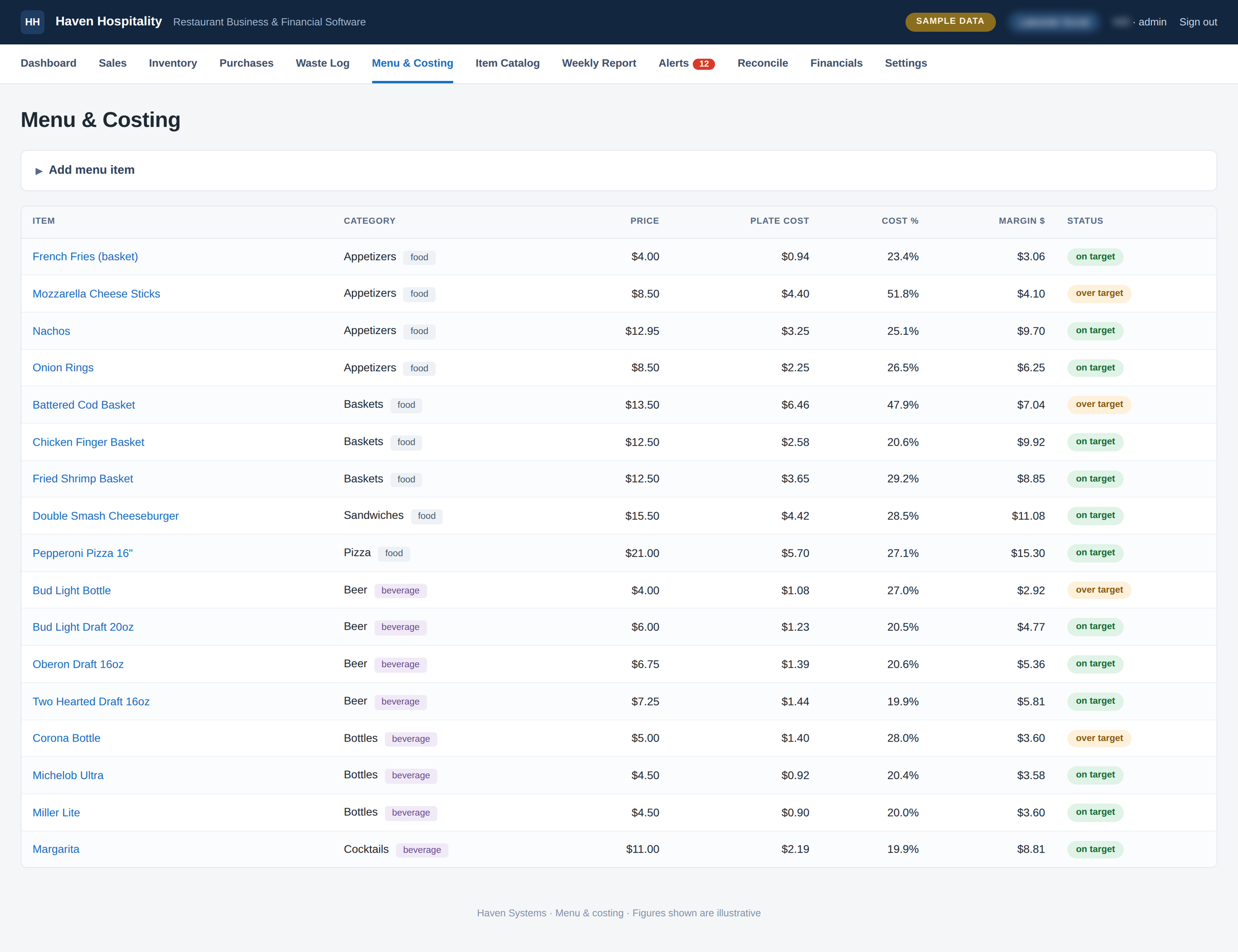1238x952 pixels.
Task: Open Chicken Finger Basket item
Action: [88, 442]
